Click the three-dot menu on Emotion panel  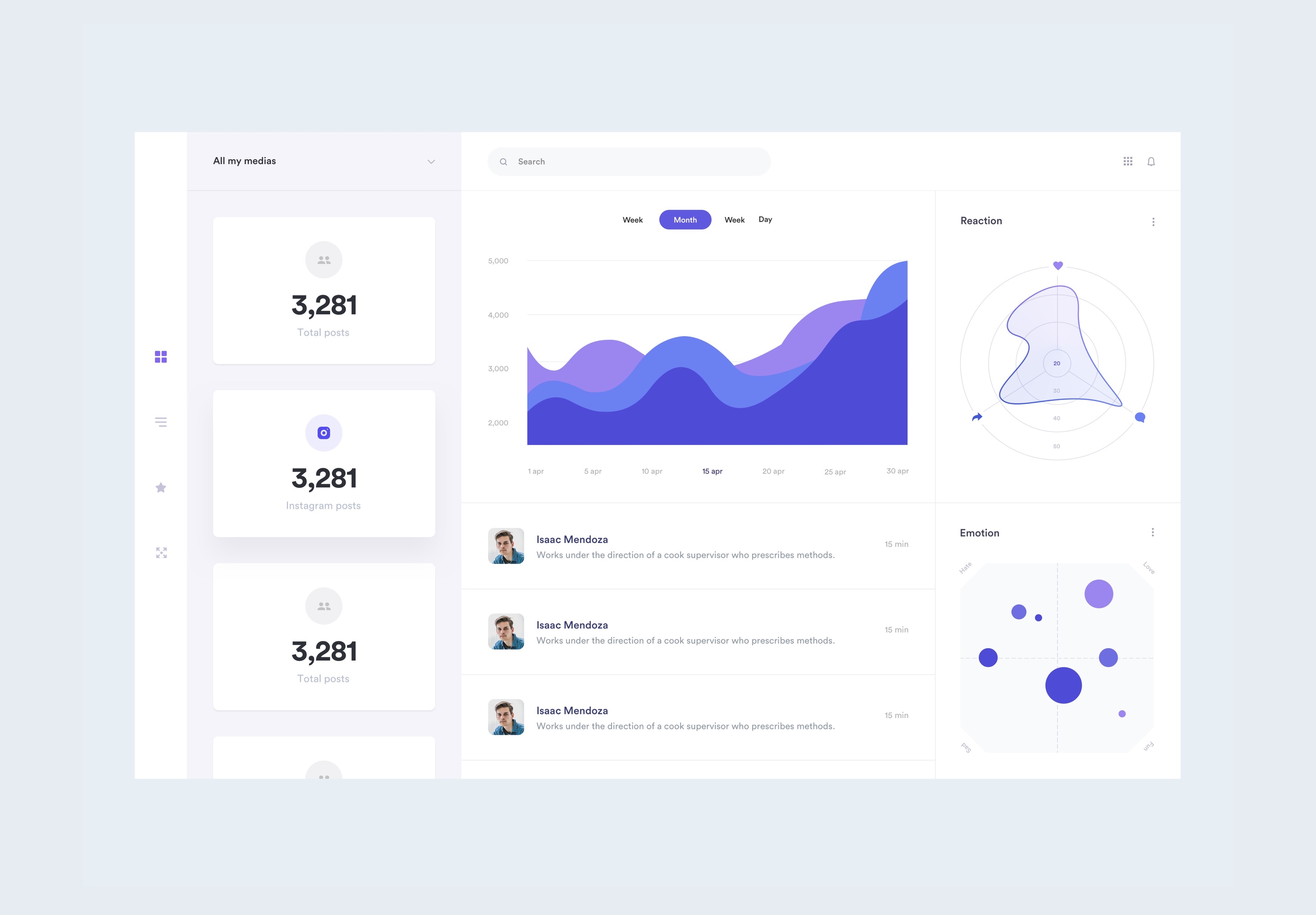click(1153, 533)
